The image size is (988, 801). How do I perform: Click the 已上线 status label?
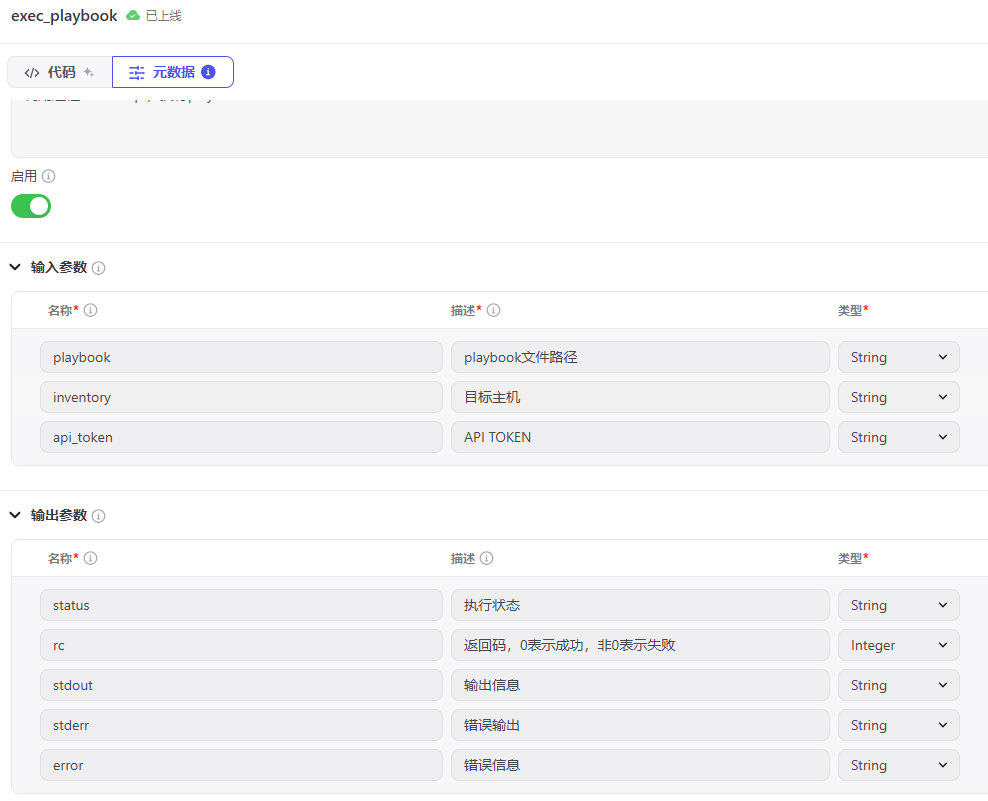coord(164,16)
